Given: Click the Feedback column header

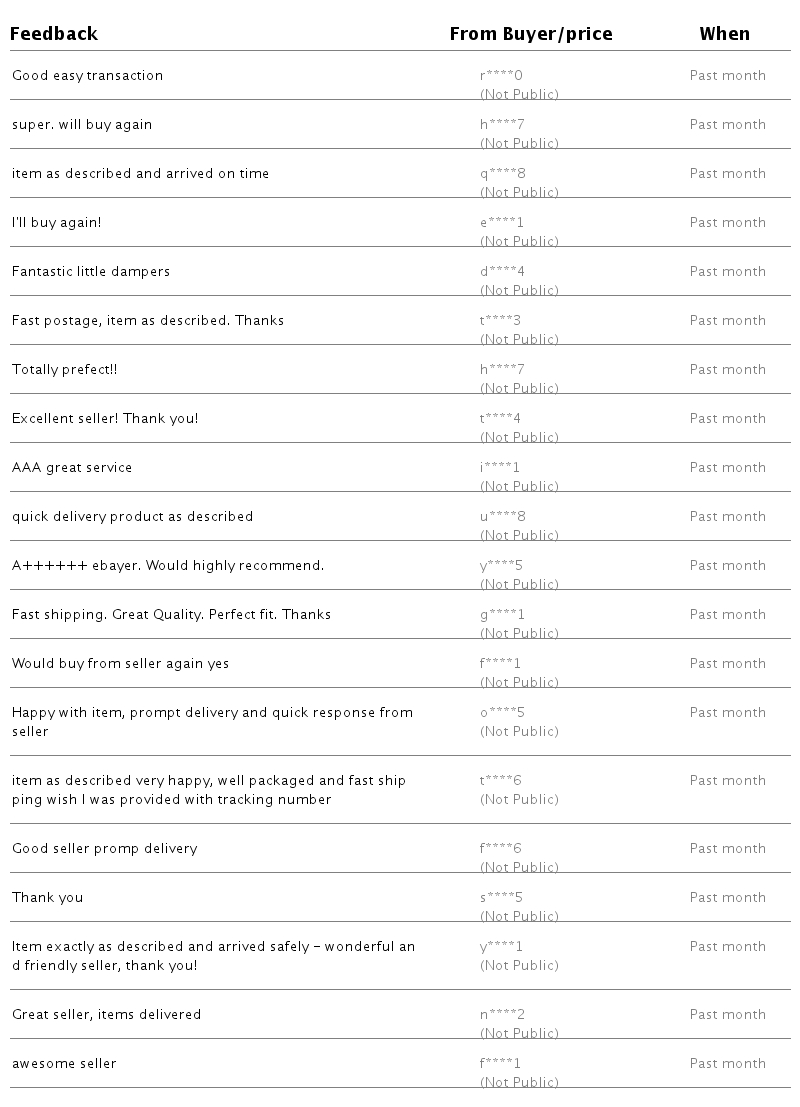Looking at the screenshot, I should (x=55, y=34).
